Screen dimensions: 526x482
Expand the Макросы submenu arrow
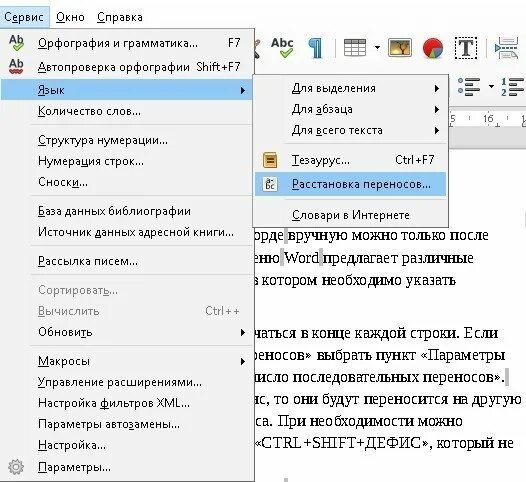pos(243,362)
